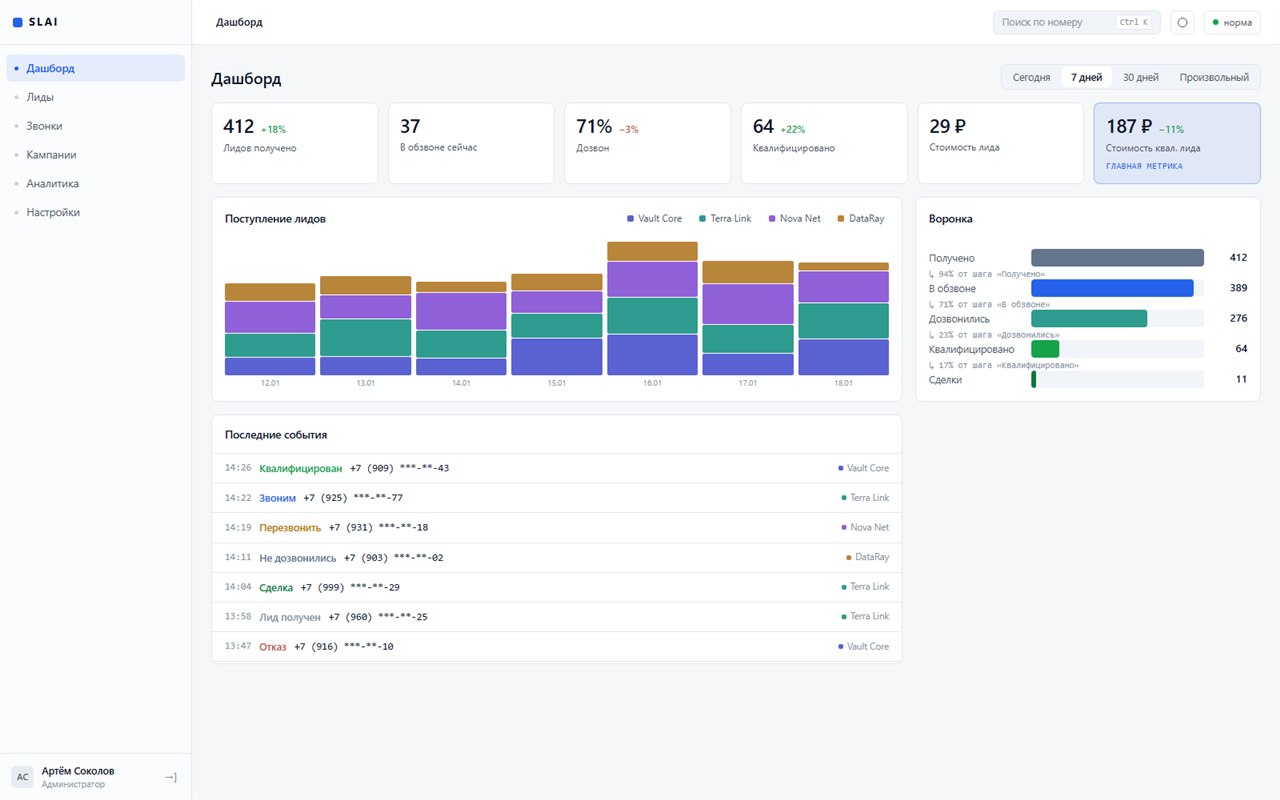Click the AC user avatar
The image size is (1280, 800).
tap(22, 777)
